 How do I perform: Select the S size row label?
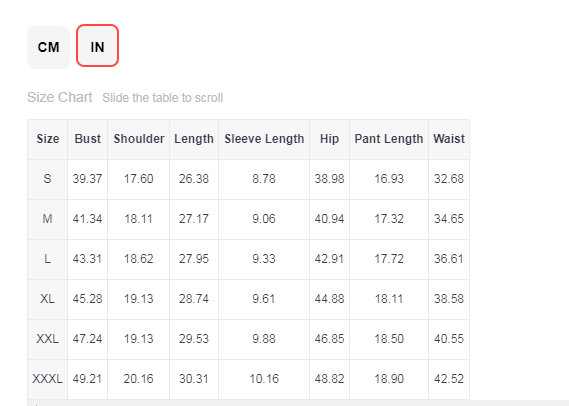point(48,179)
